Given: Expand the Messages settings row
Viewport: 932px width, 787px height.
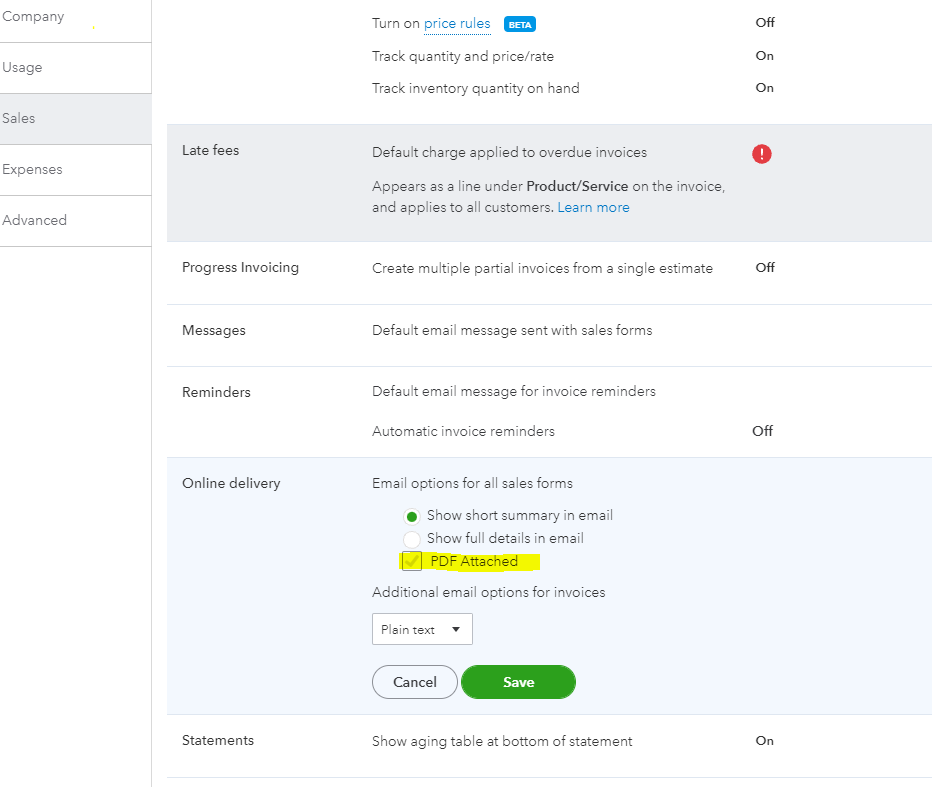Looking at the screenshot, I should point(213,331).
